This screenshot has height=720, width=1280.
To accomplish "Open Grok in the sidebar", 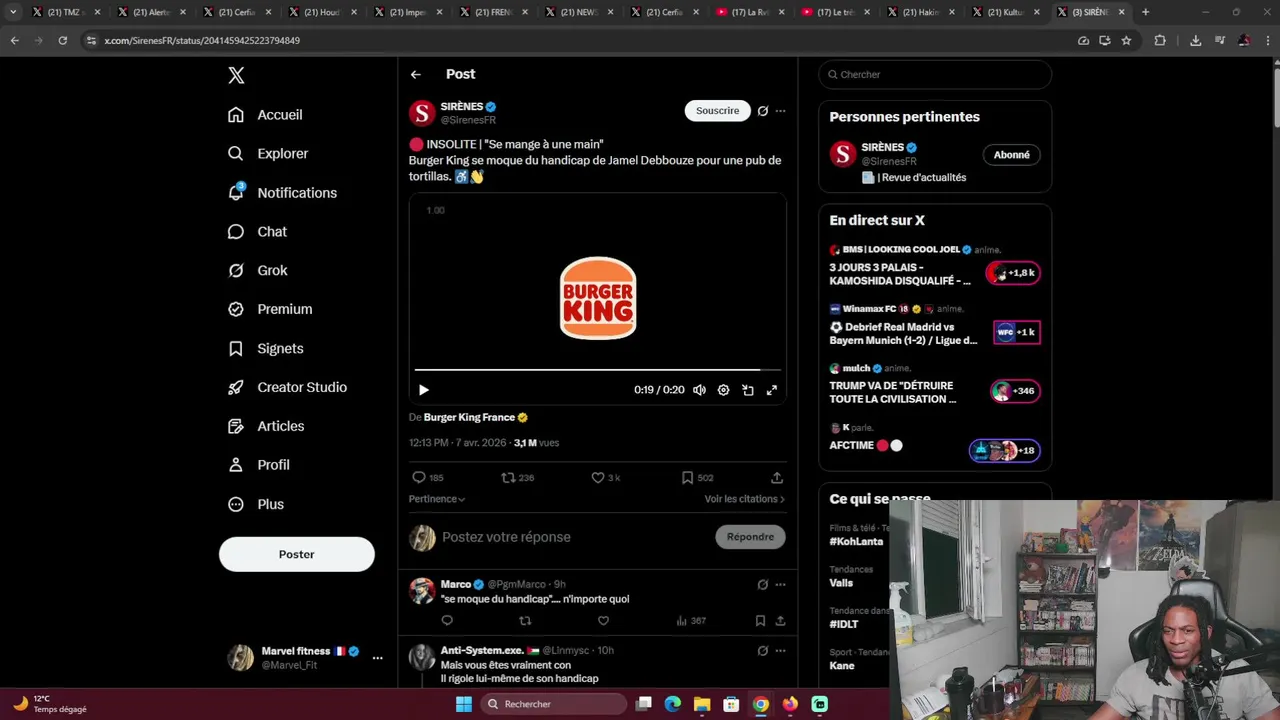I will tap(257, 271).
